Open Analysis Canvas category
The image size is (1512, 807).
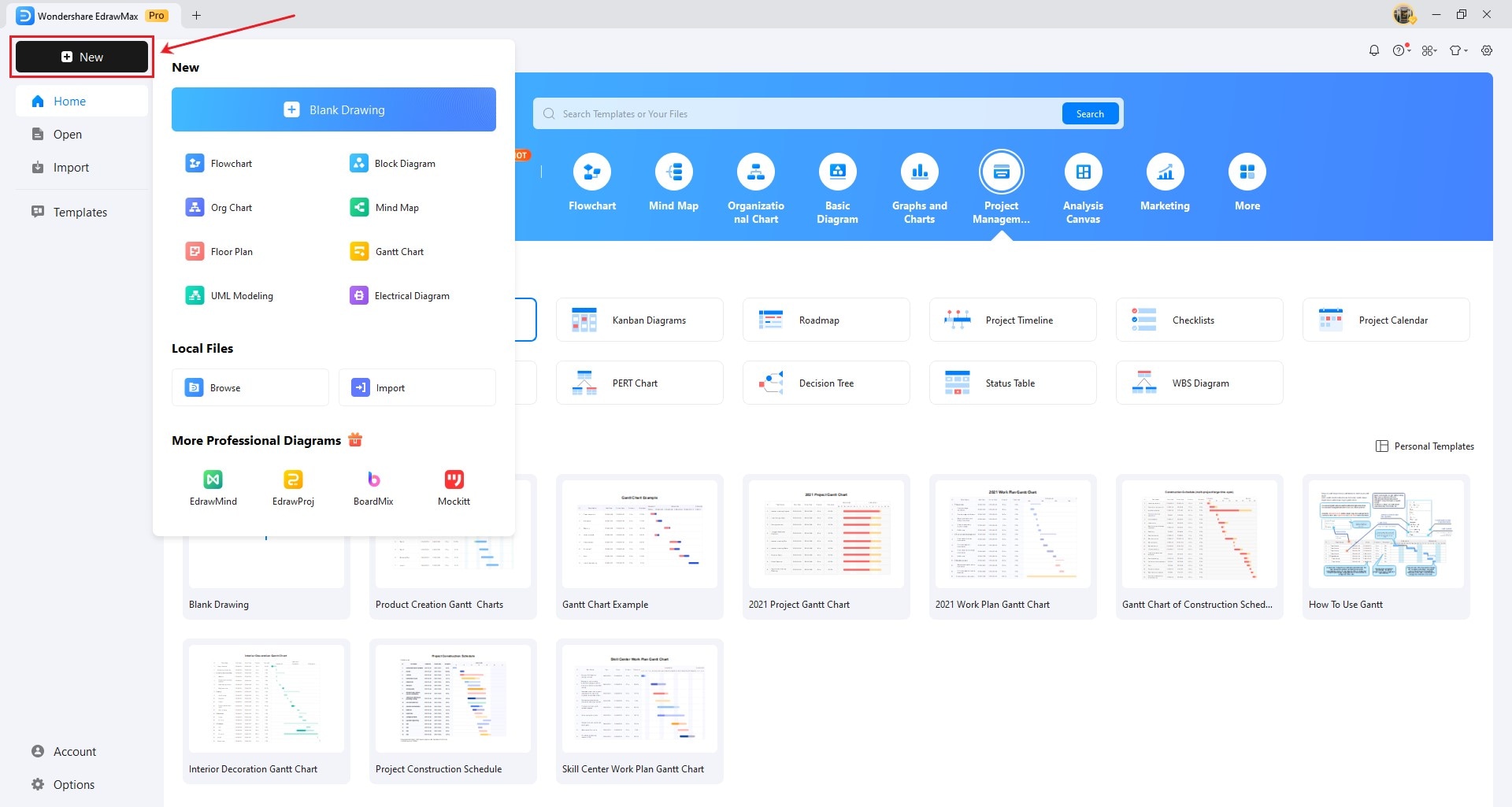click(1084, 189)
